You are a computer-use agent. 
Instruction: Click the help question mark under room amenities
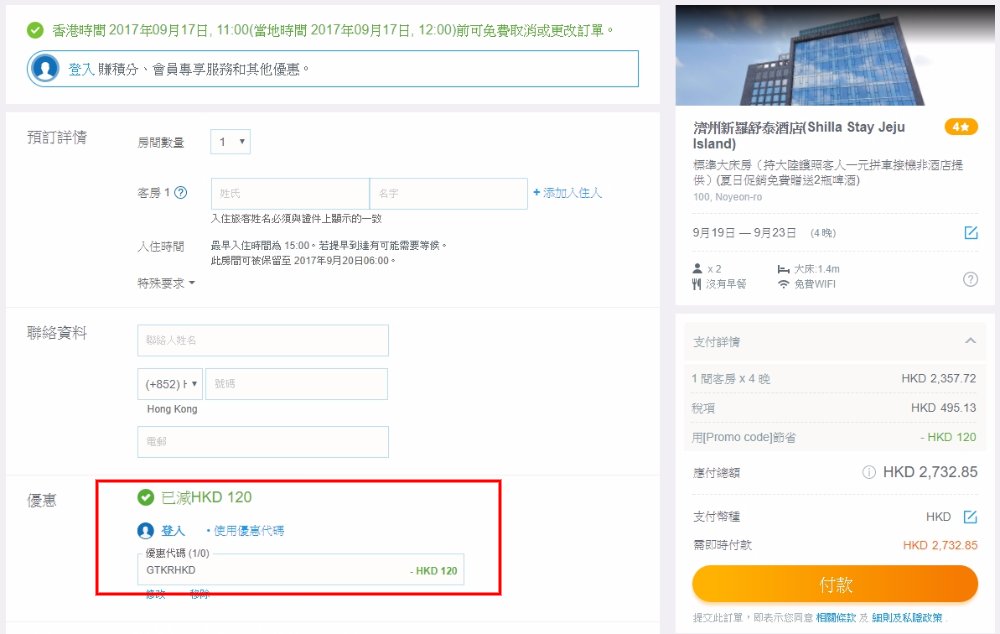click(x=970, y=279)
